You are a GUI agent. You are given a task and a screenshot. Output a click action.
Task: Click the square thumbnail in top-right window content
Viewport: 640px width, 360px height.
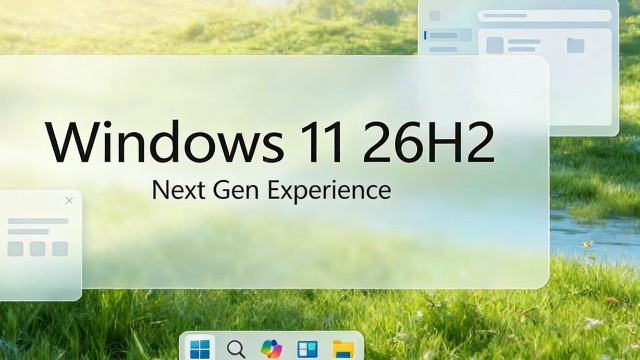coord(495,45)
